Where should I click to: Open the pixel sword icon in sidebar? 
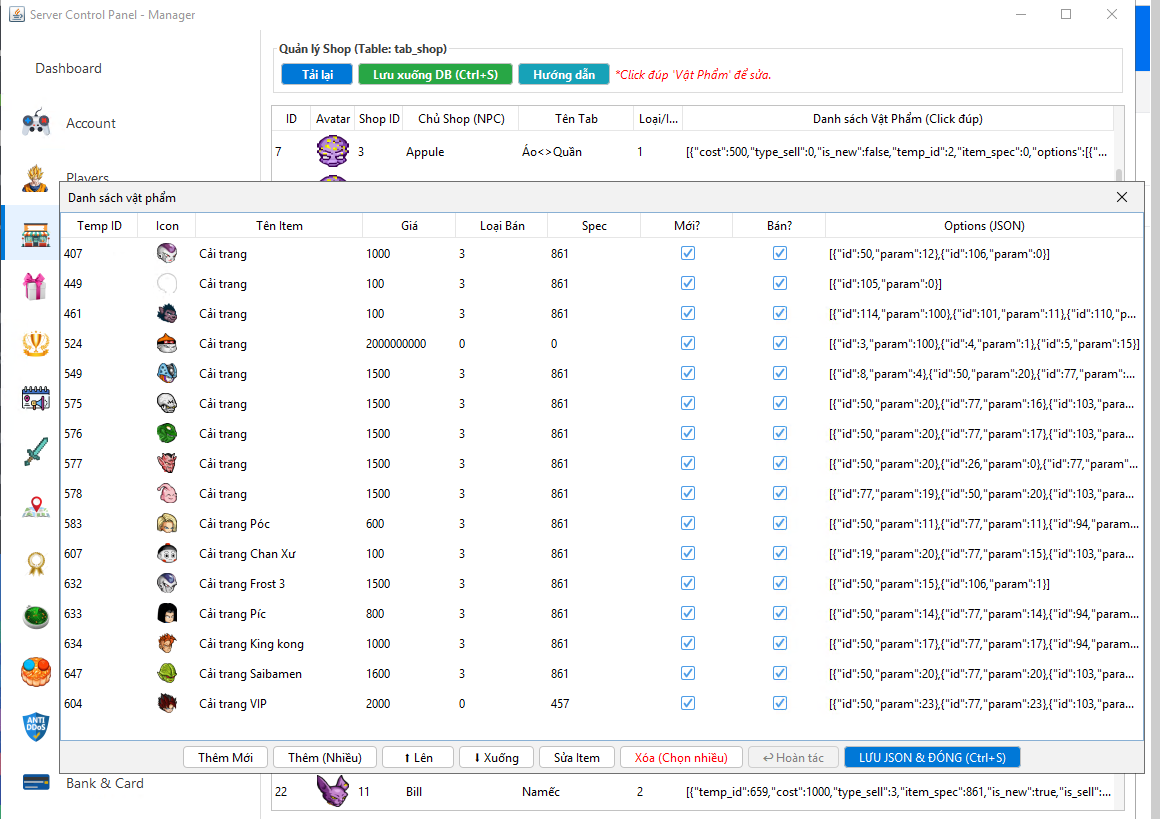coord(36,451)
